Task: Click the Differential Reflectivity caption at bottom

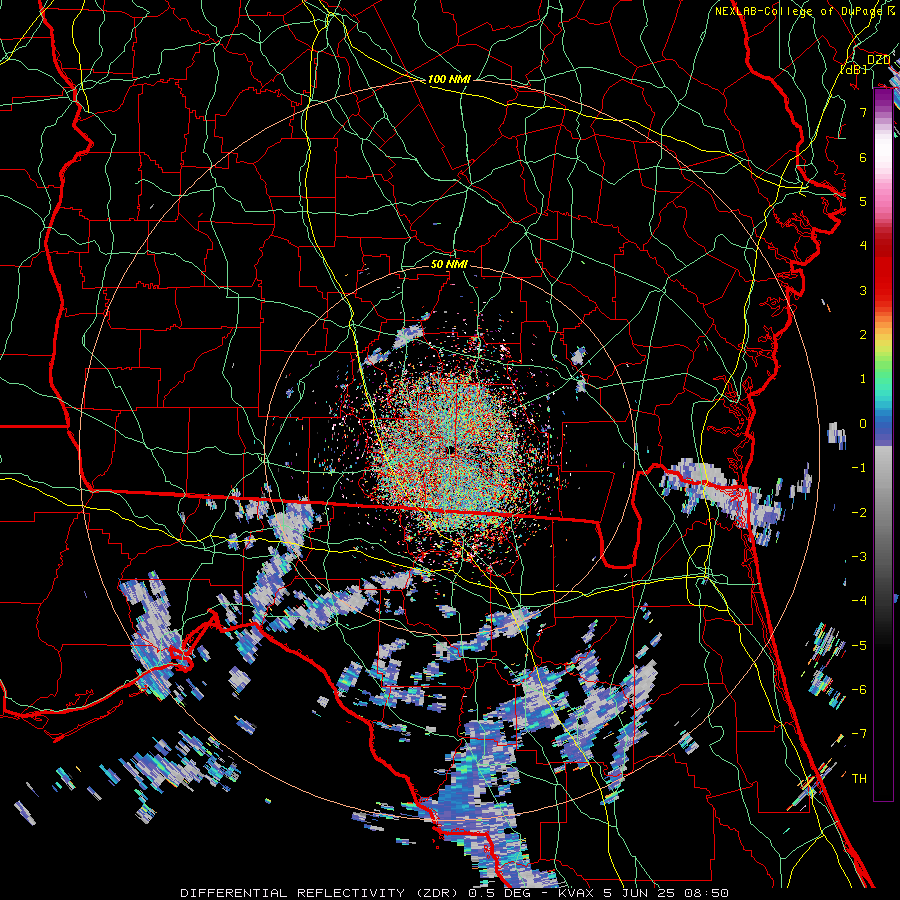Action: coord(455,893)
